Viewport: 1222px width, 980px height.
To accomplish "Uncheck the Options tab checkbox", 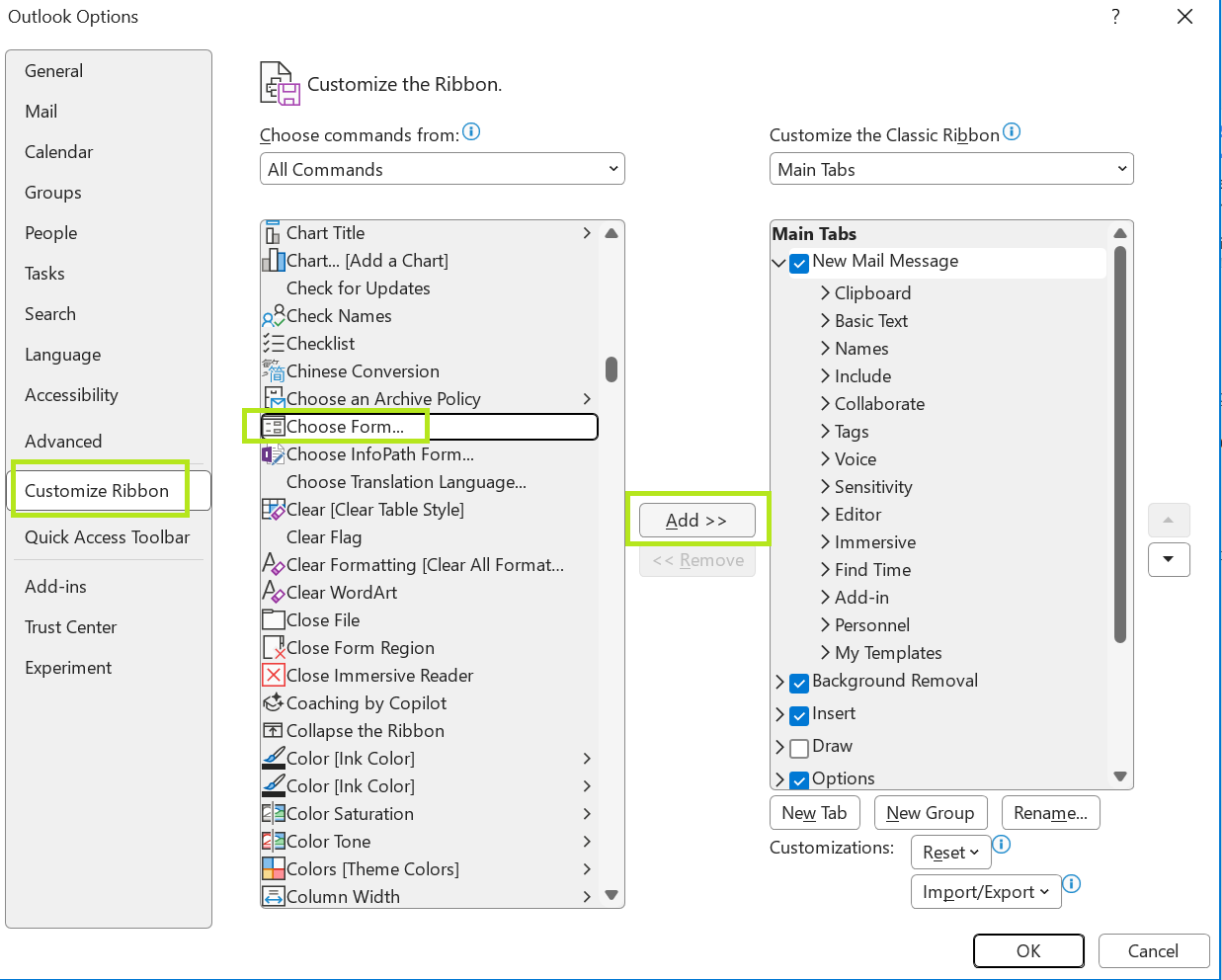I will pos(799,779).
